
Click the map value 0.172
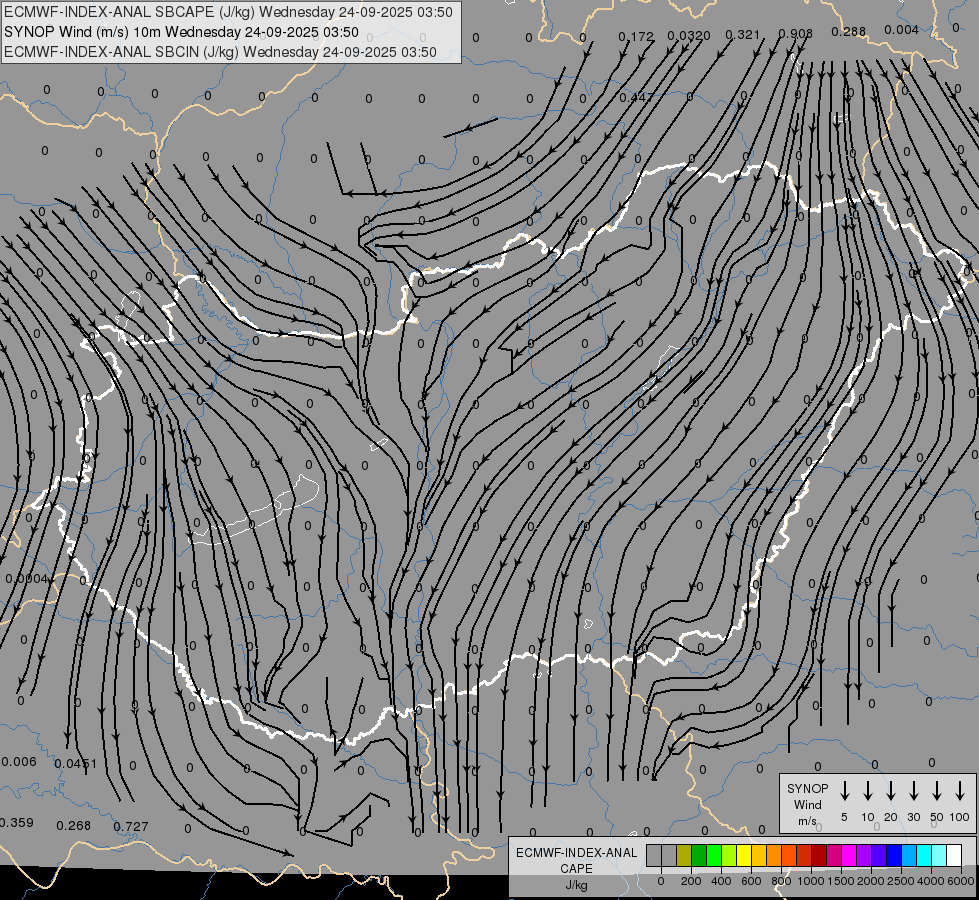coord(636,37)
